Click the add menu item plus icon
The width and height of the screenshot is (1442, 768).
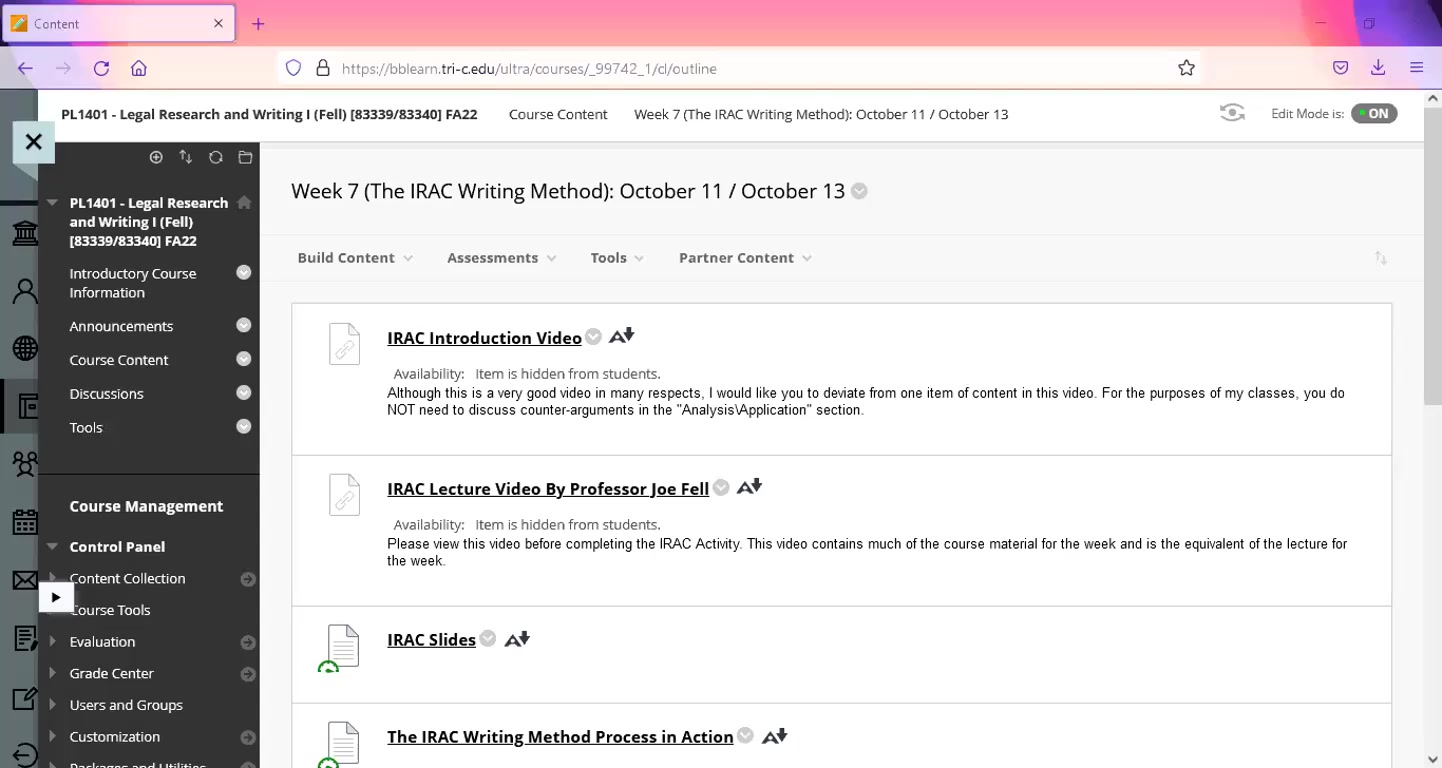[156, 157]
